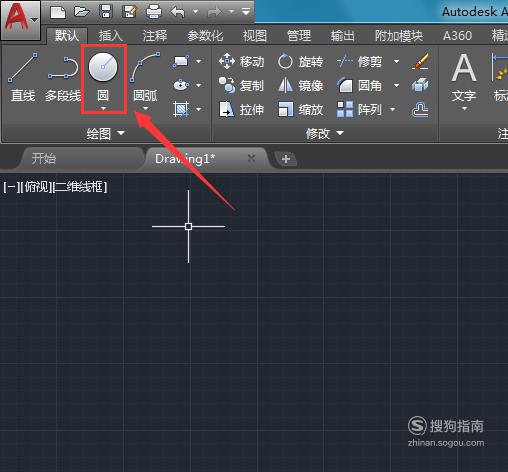Open the Undo history dropdown arrow
Screen dimensions: 508x472
196,12
